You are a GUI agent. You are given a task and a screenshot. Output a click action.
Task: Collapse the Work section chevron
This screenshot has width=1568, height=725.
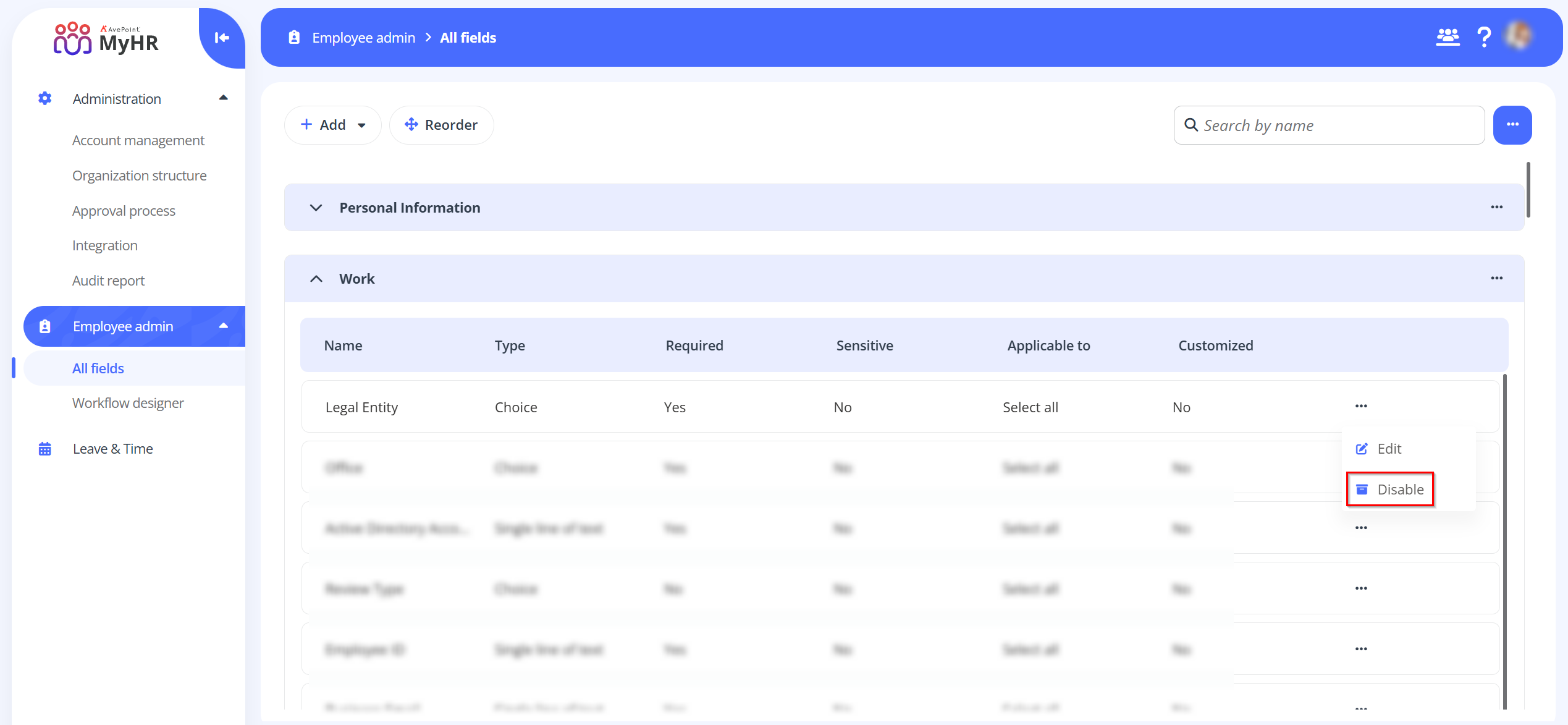316,279
